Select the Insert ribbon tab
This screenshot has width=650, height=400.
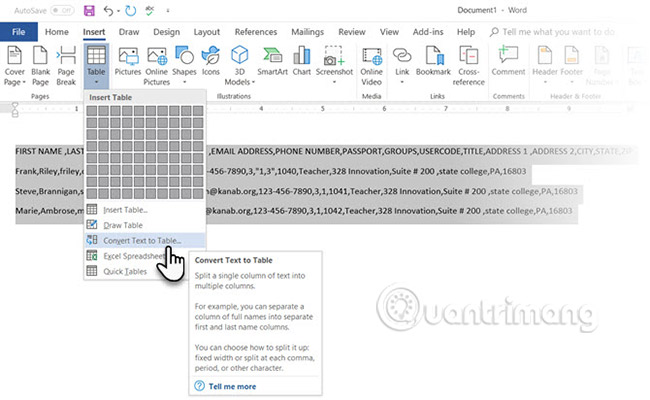coord(94,32)
